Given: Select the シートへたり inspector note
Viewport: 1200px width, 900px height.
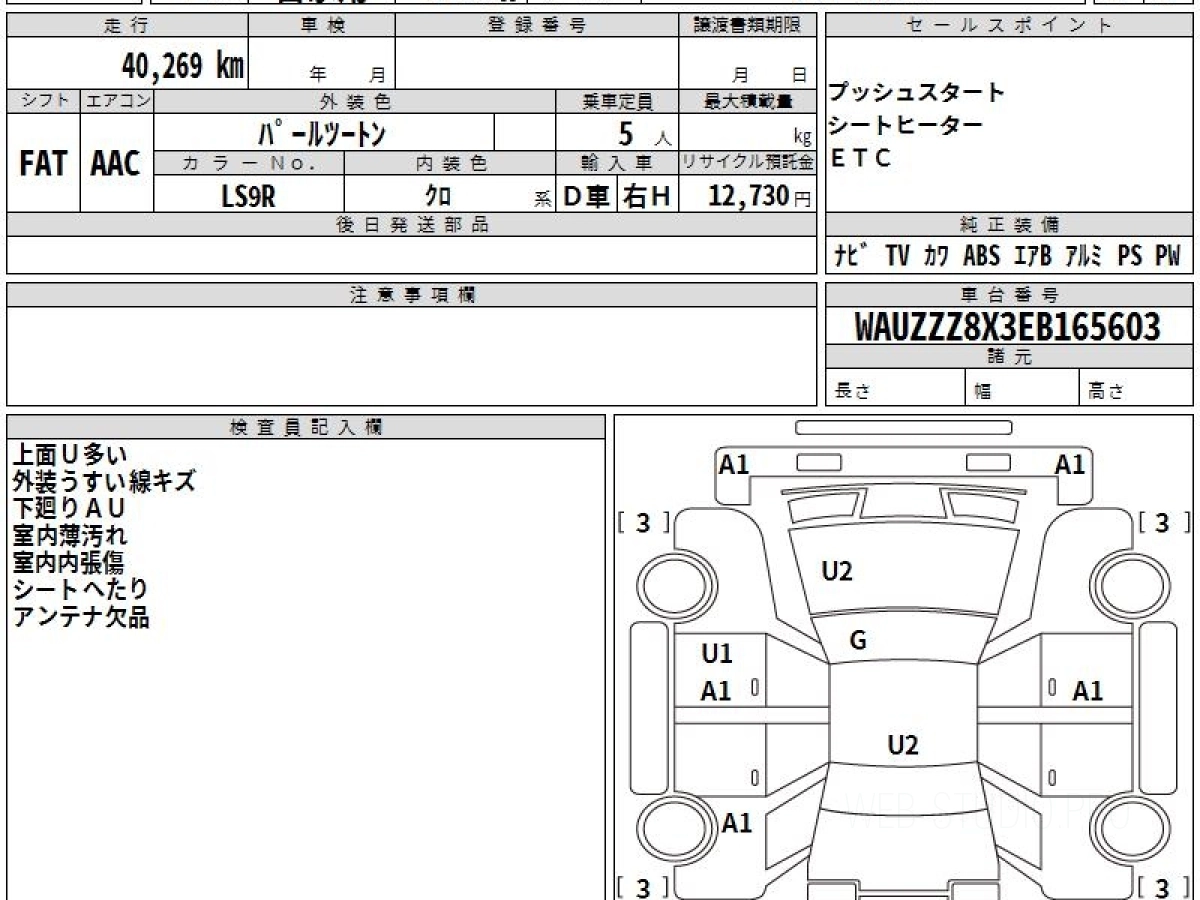Looking at the screenshot, I should pos(81,590).
